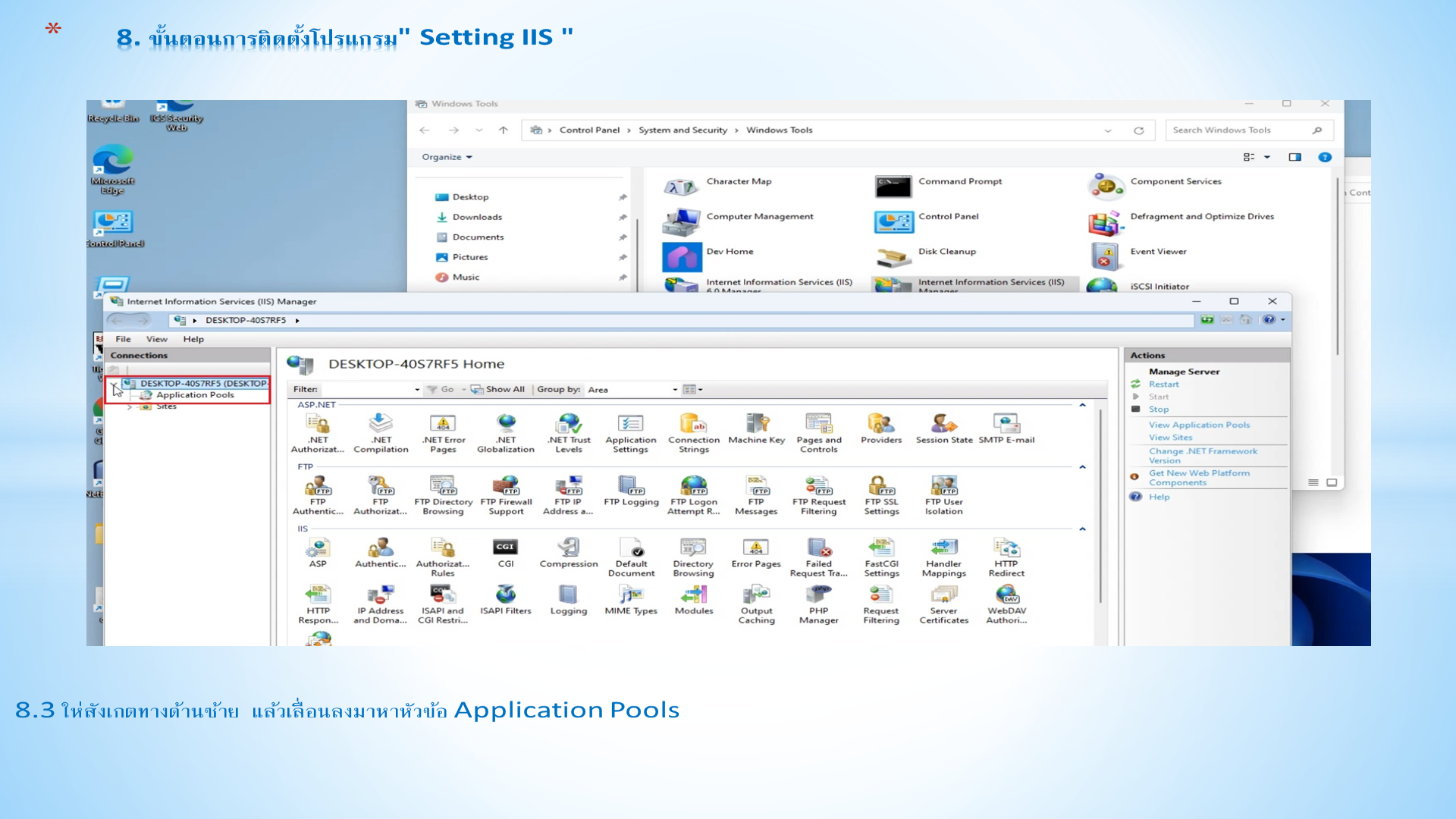The width and height of the screenshot is (1456, 819).
Task: Open Directory Browsing feature in IIS section
Action: click(x=694, y=557)
